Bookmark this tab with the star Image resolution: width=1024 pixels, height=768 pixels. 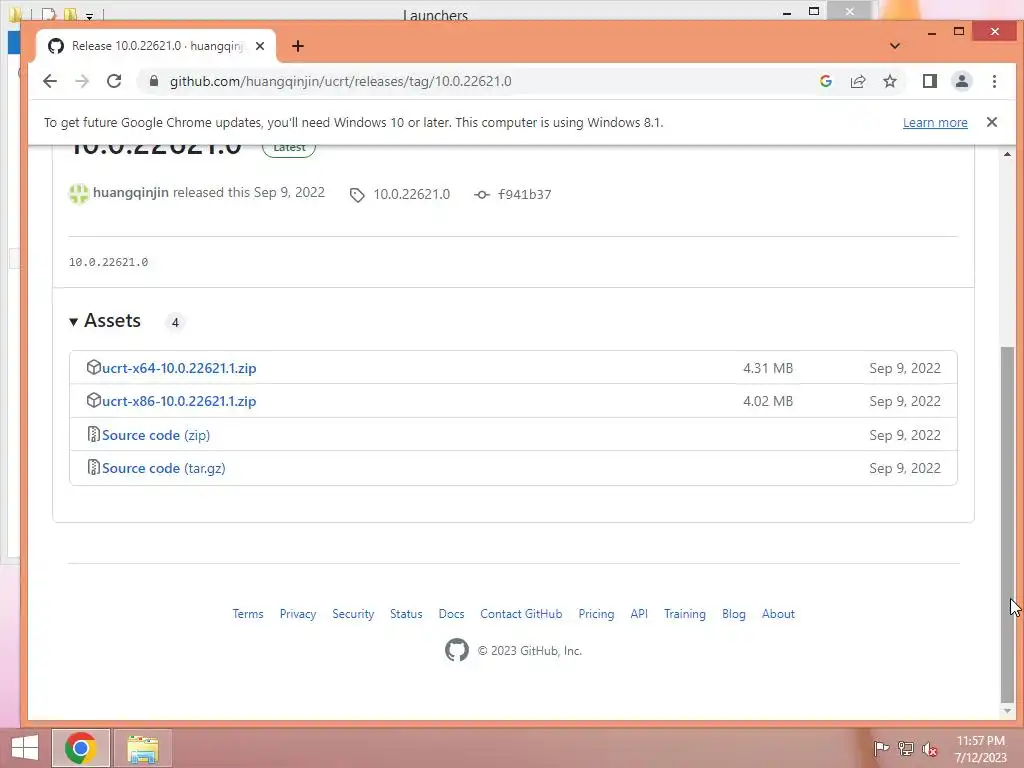point(889,81)
